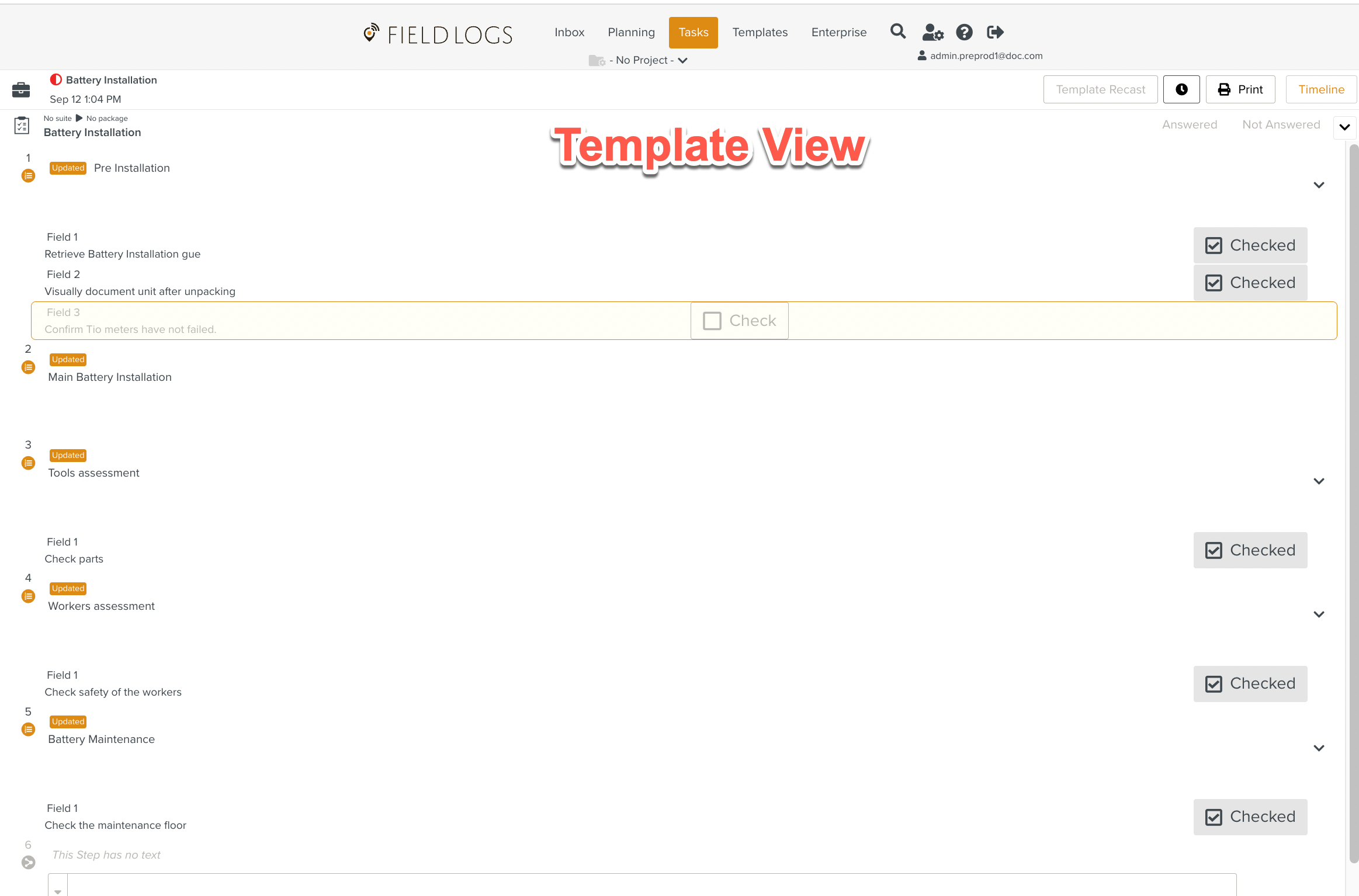Image resolution: width=1359 pixels, height=896 pixels.
Task: Collapse the Pre Installation step chevron
Action: [x=1319, y=185]
